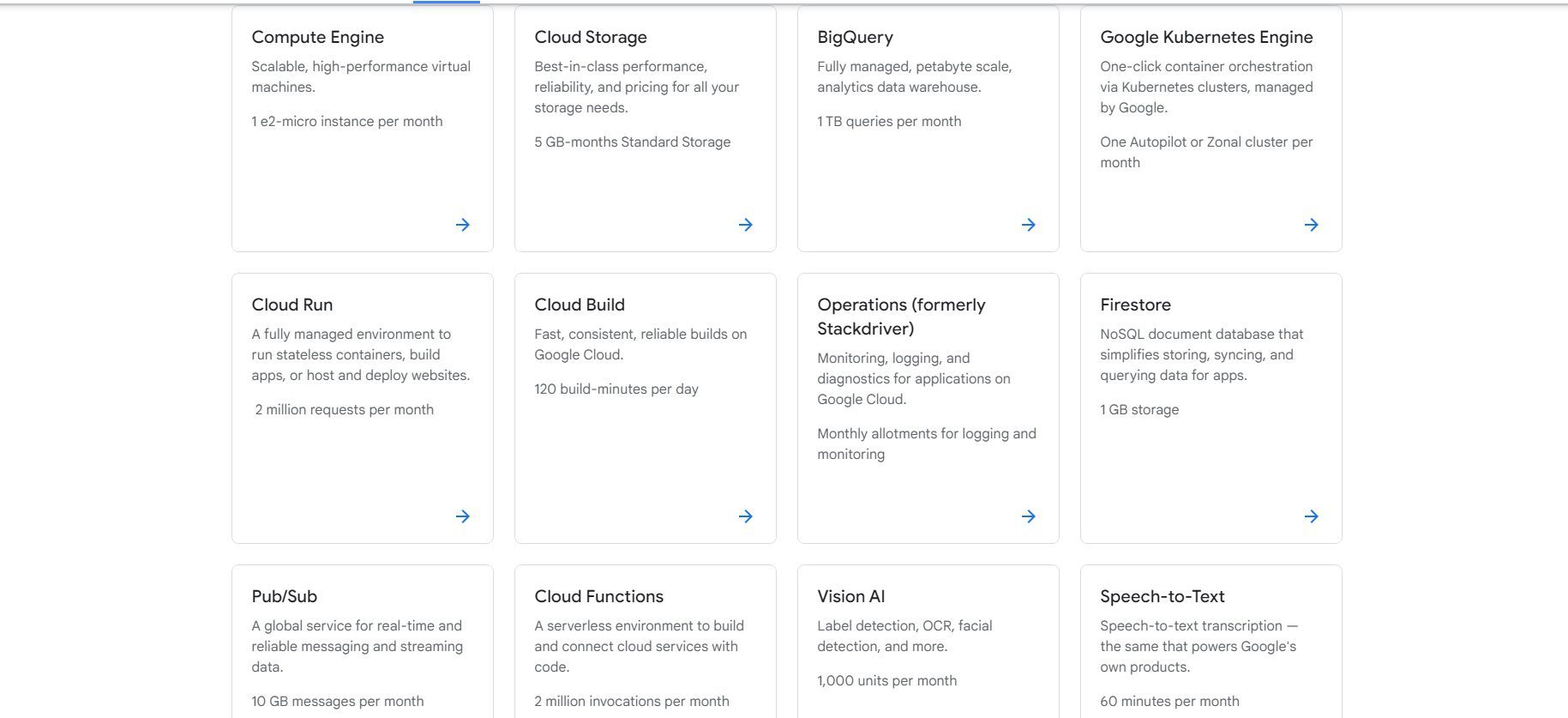Click the arrow on the Cloud Storage card
Viewport: 1568px width, 718px height.
[746, 225]
